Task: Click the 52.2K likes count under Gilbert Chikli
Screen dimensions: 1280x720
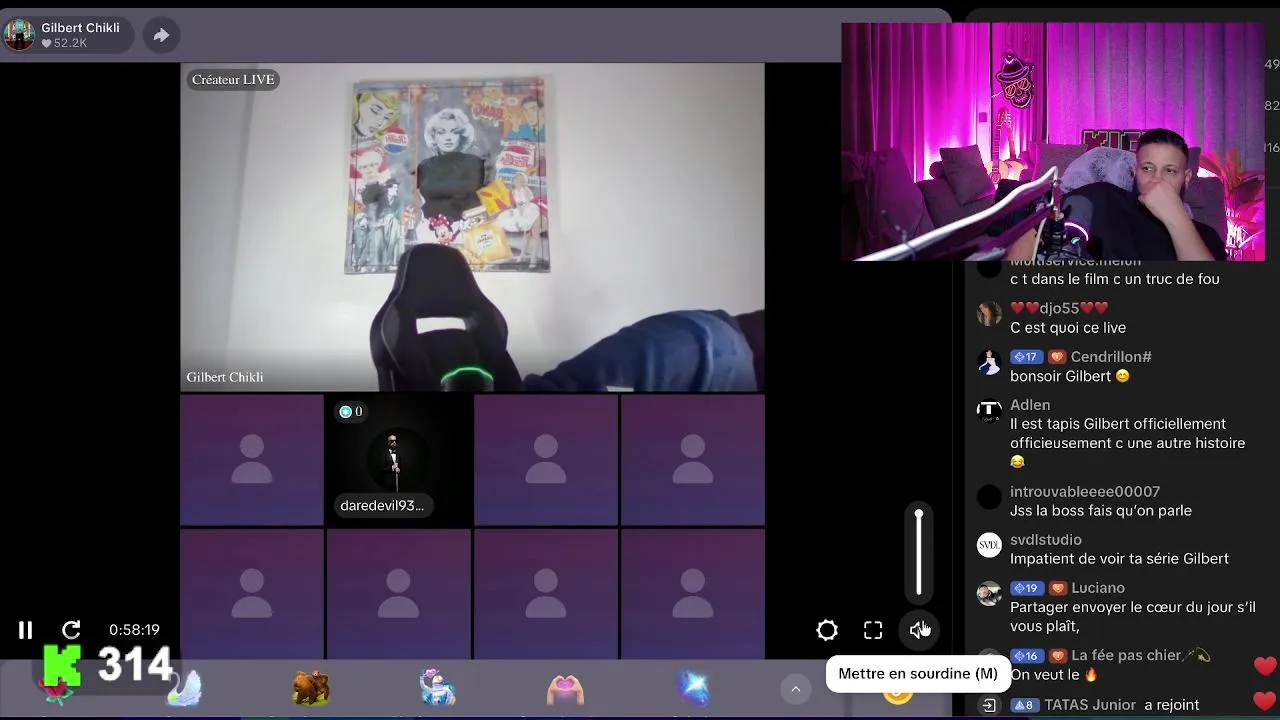Action: [64, 44]
